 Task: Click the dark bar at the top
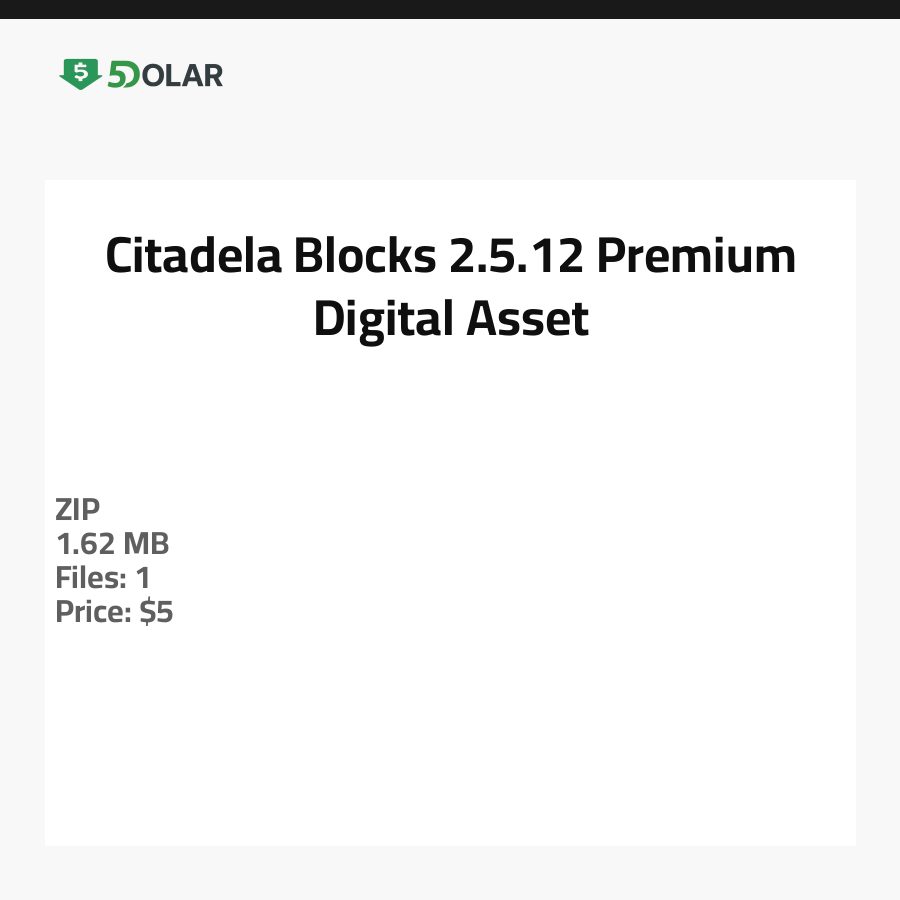tap(450, 9)
